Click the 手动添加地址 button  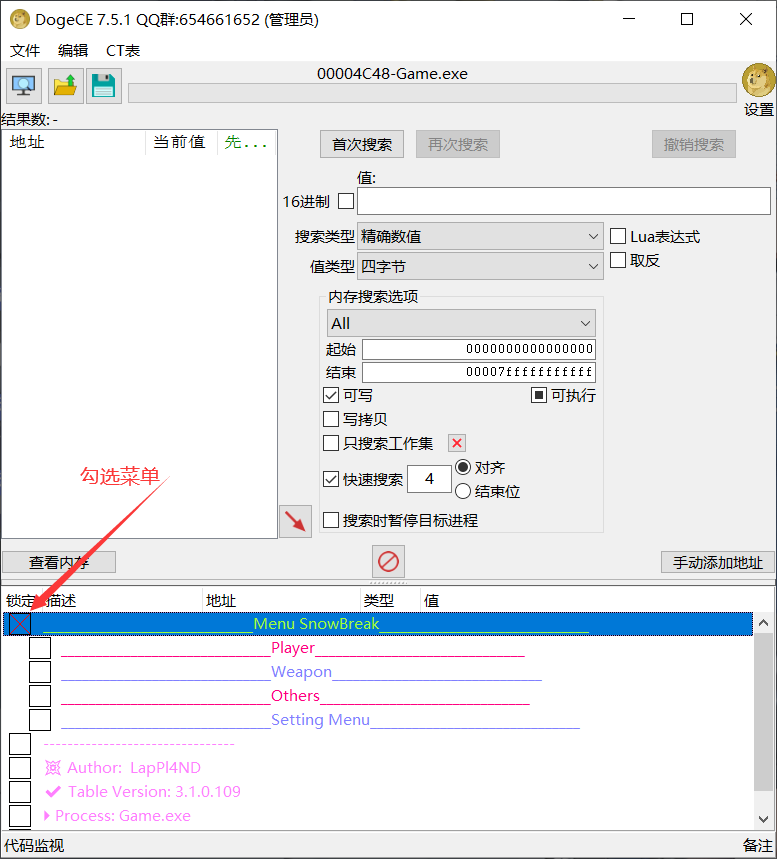coord(718,563)
